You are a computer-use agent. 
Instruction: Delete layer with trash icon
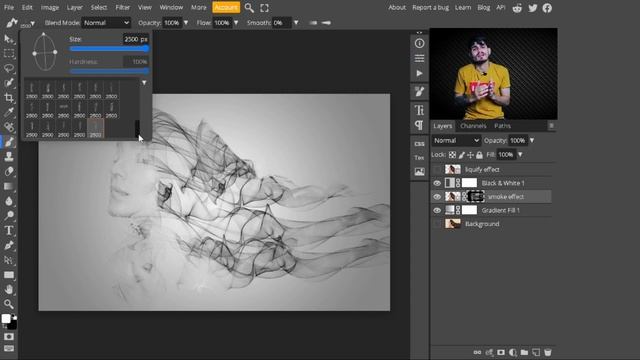tap(548, 352)
